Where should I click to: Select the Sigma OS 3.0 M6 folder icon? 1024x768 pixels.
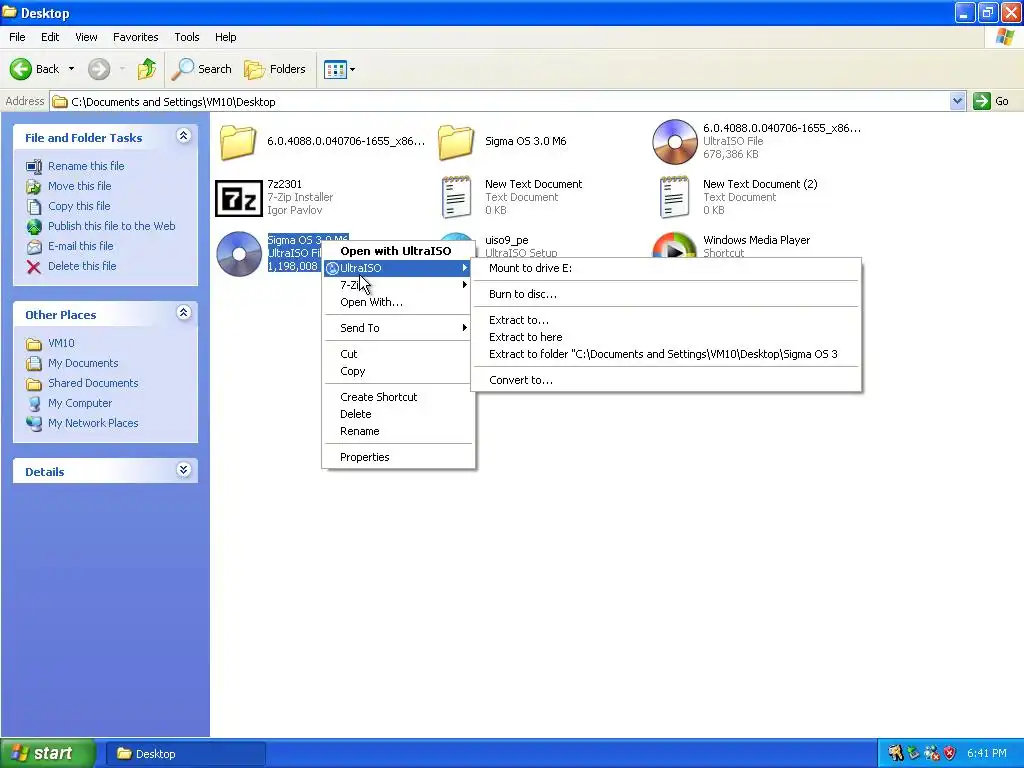[x=456, y=142]
